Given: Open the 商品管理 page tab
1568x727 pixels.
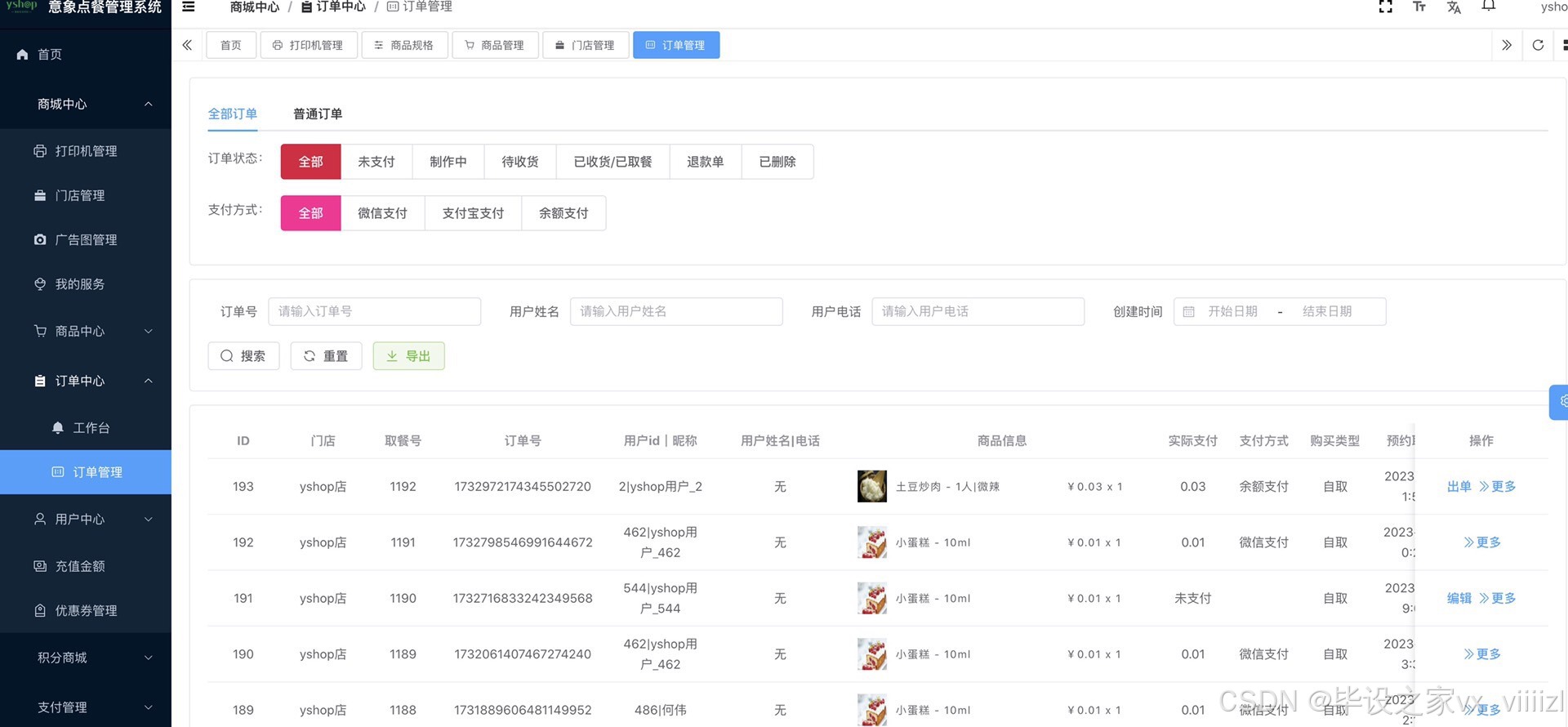Looking at the screenshot, I should coord(495,45).
